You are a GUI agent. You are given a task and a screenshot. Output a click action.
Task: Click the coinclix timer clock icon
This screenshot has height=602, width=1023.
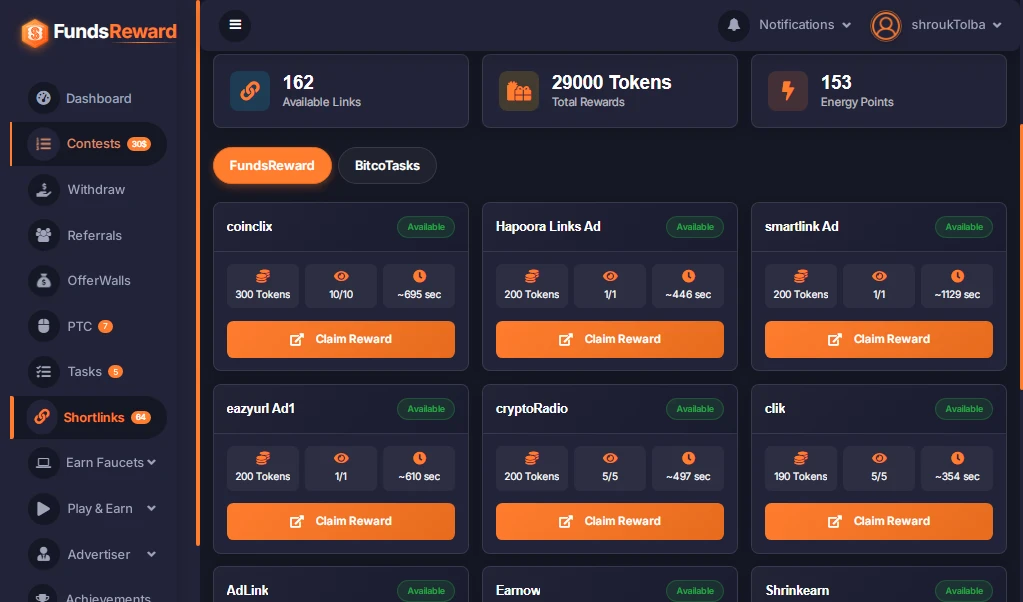(420, 276)
